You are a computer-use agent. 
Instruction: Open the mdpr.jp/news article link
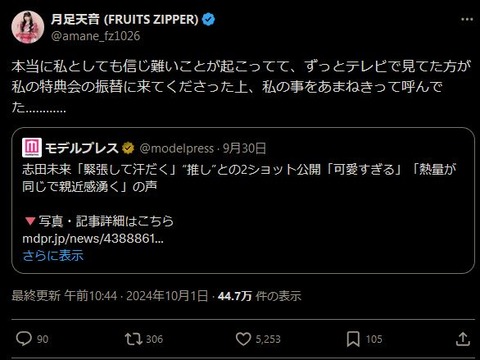[x=93, y=239]
